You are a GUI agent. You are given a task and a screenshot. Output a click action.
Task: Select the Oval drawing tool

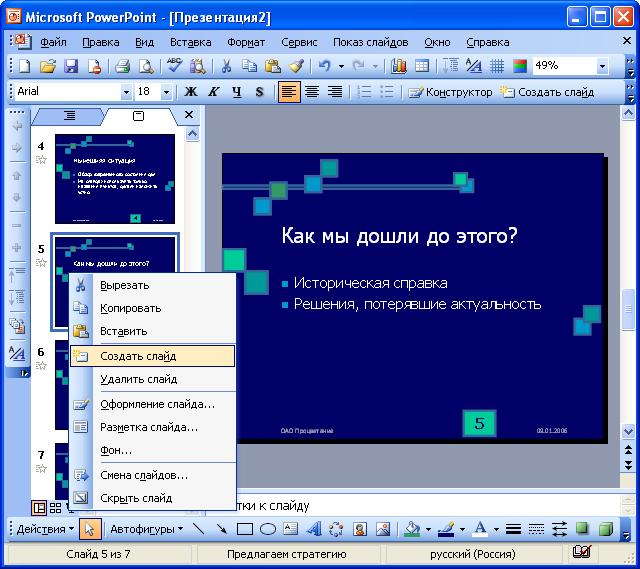point(268,529)
